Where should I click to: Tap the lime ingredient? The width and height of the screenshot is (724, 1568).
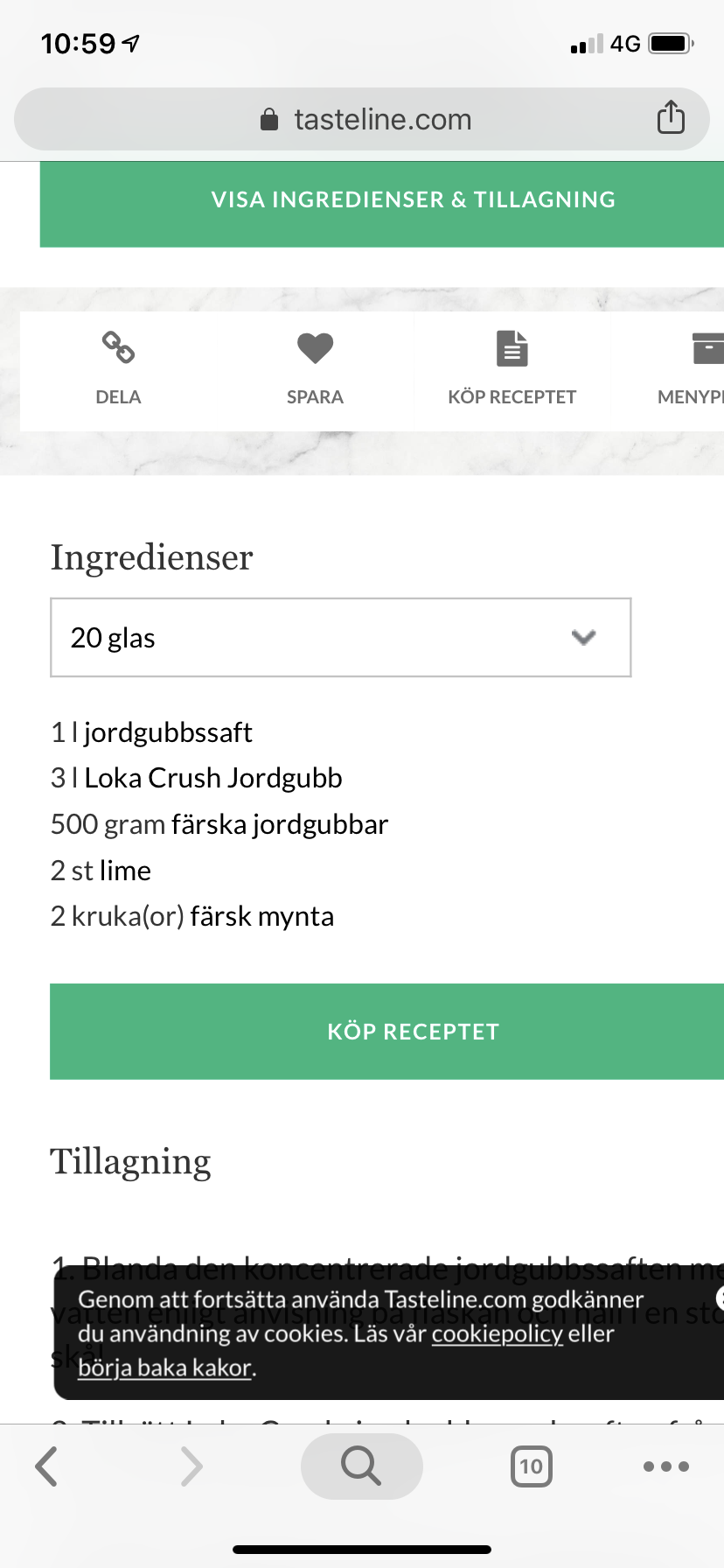(125, 871)
